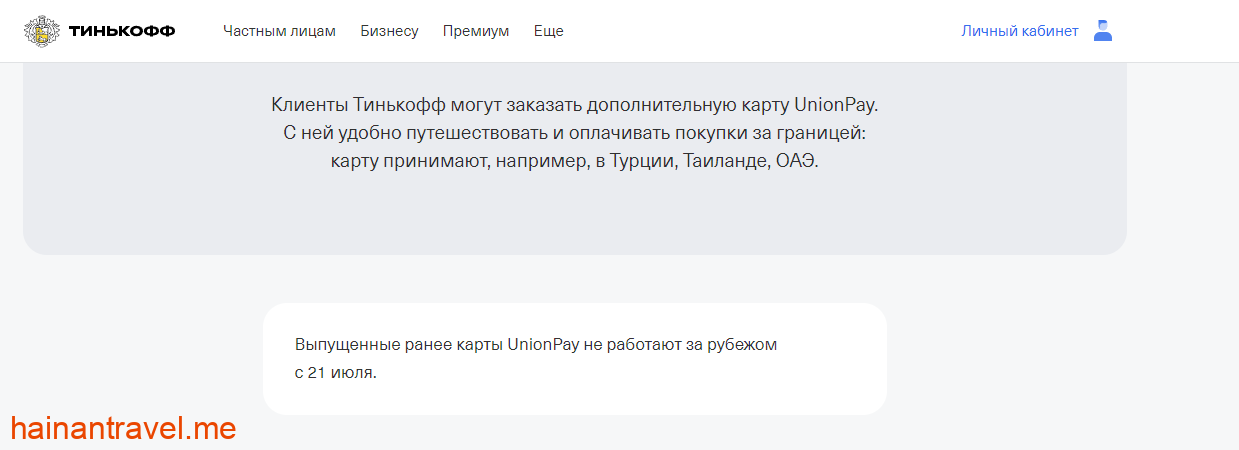
Task: Select the Бизнесу menu item
Action: pos(389,31)
